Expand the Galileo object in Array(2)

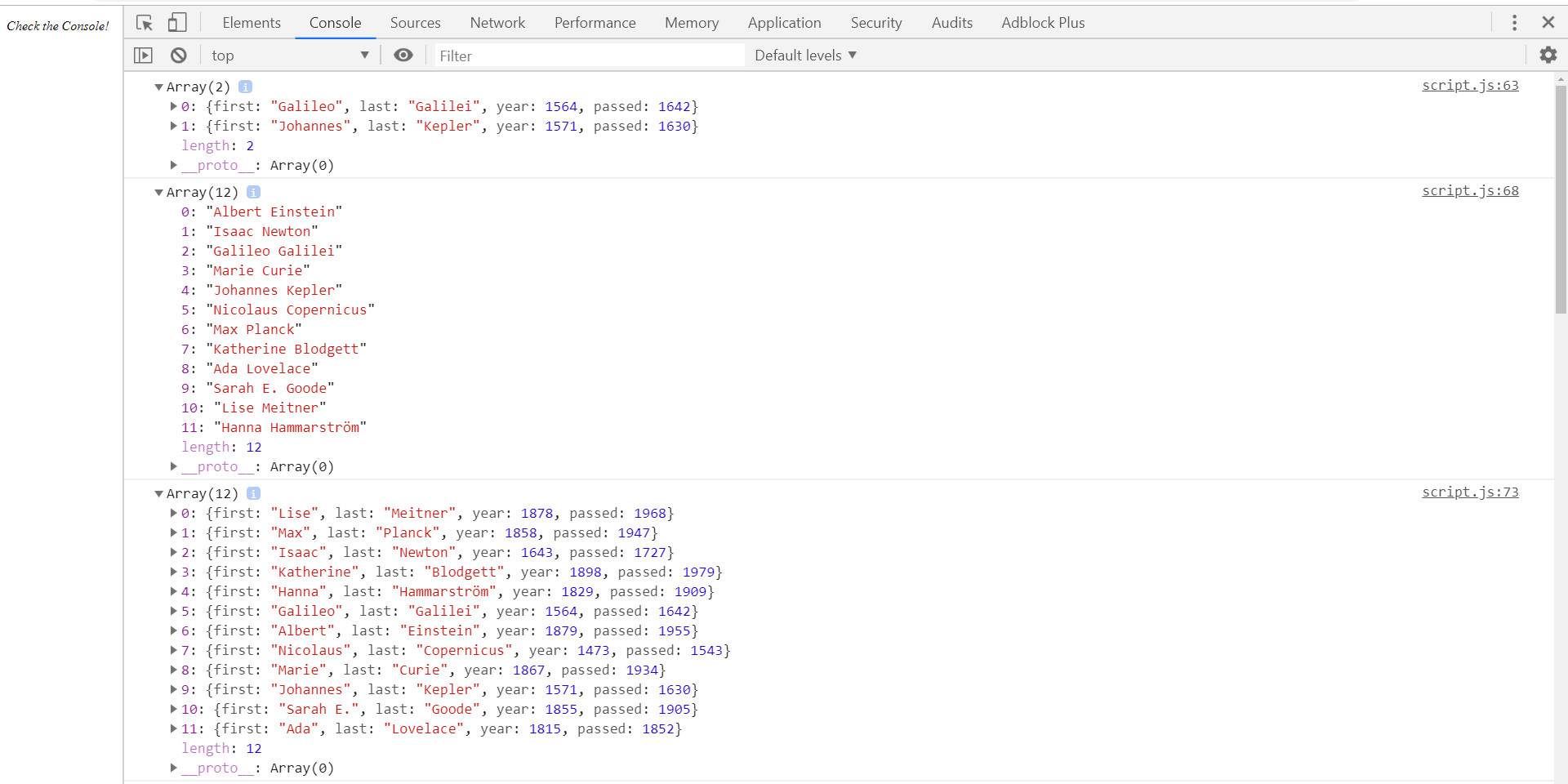click(173, 106)
